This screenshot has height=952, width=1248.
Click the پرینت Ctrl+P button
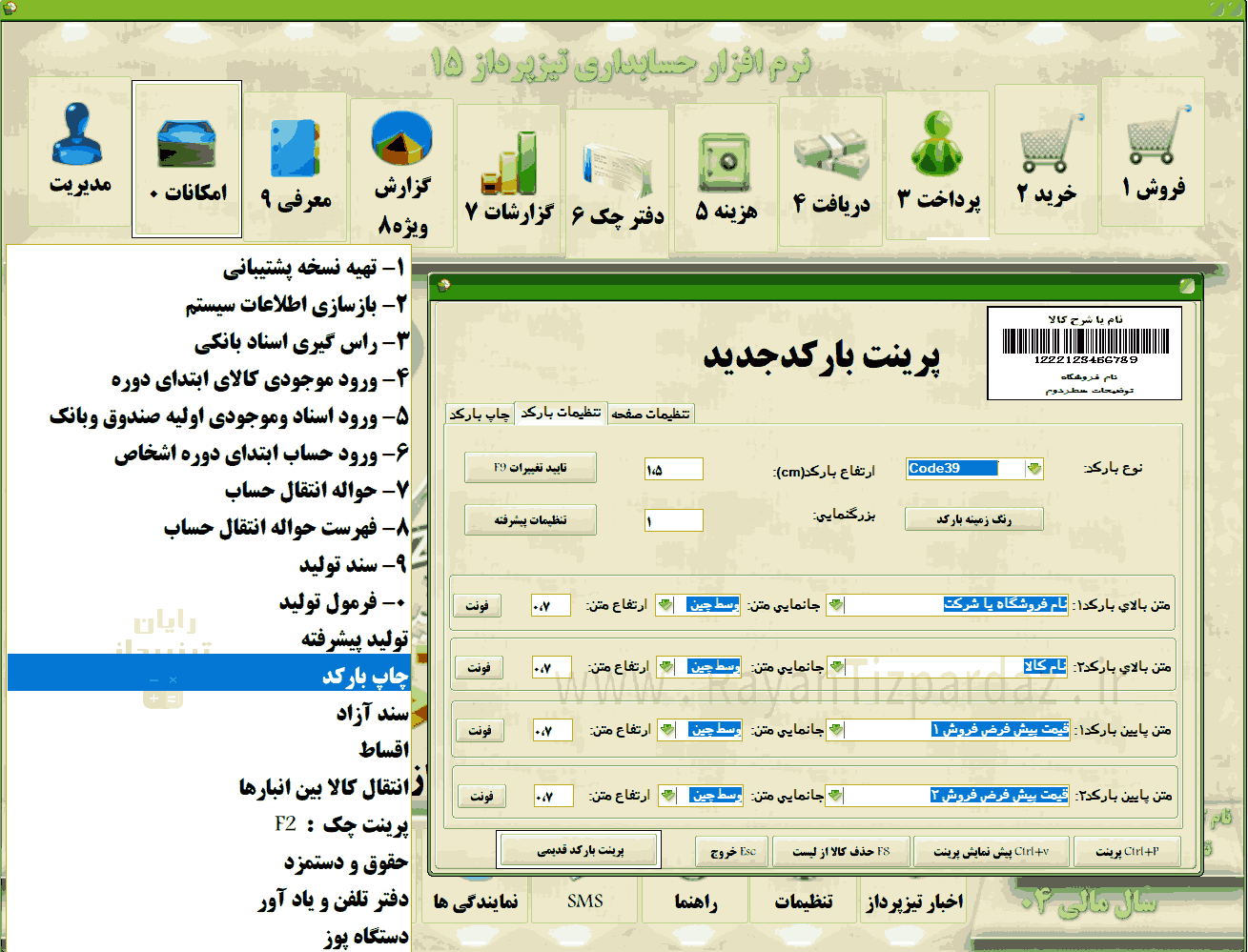coord(1127,852)
